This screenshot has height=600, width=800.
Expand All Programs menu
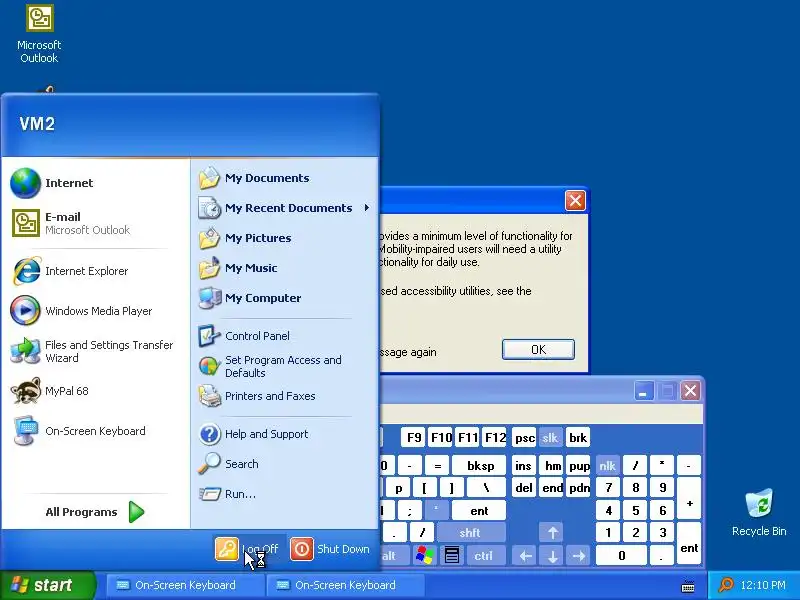(x=95, y=512)
